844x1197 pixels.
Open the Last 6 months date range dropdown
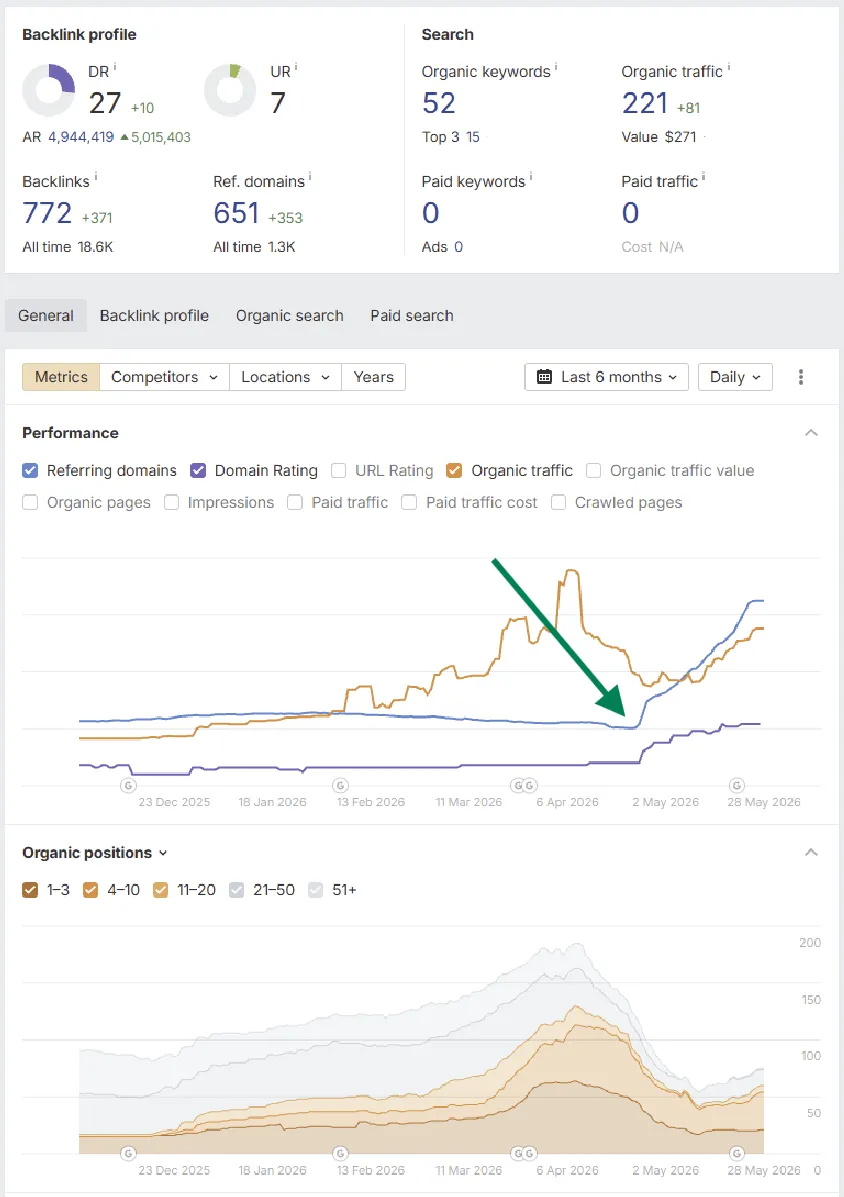click(x=607, y=377)
